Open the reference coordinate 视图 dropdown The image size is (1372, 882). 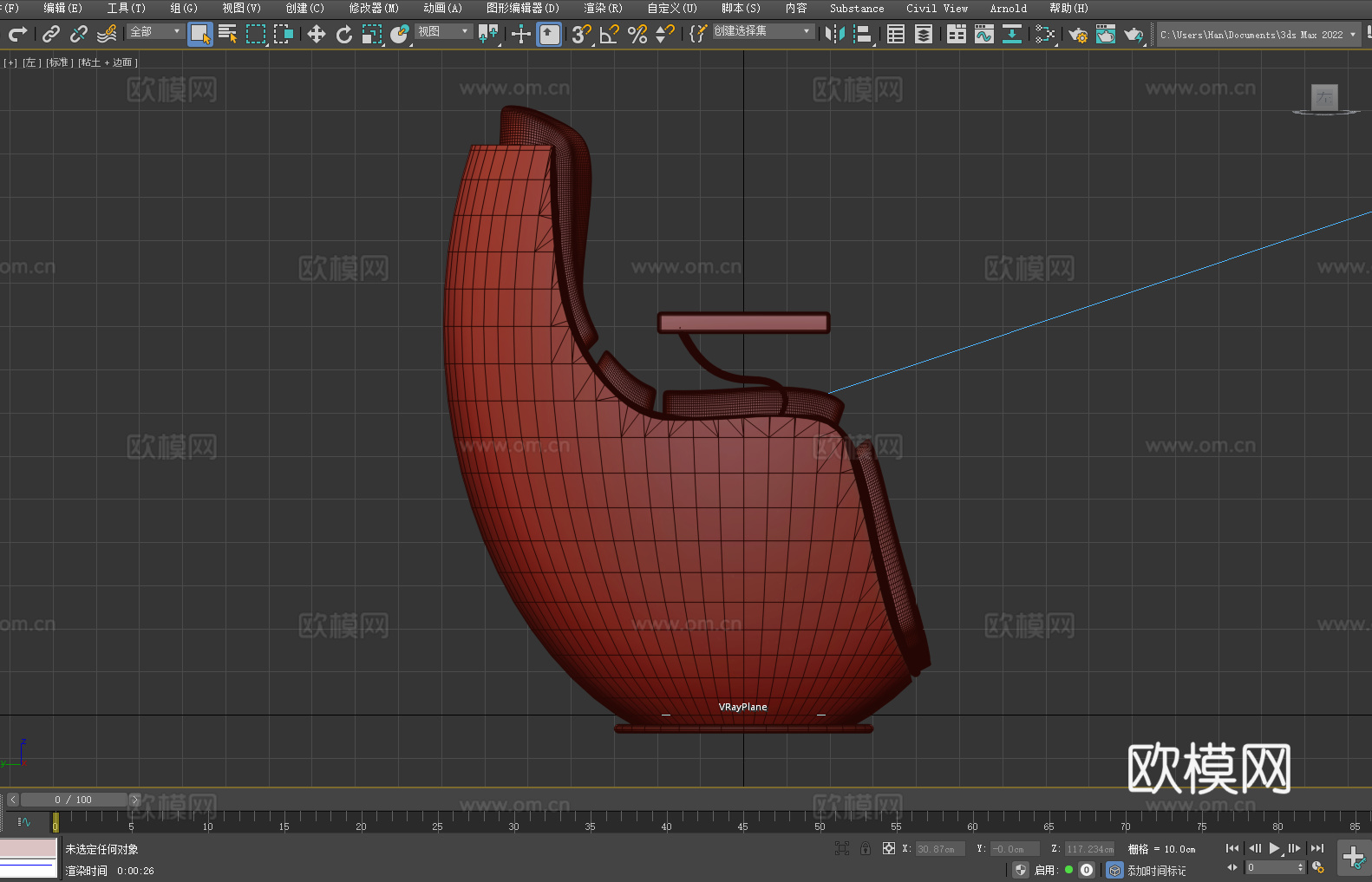click(x=443, y=31)
